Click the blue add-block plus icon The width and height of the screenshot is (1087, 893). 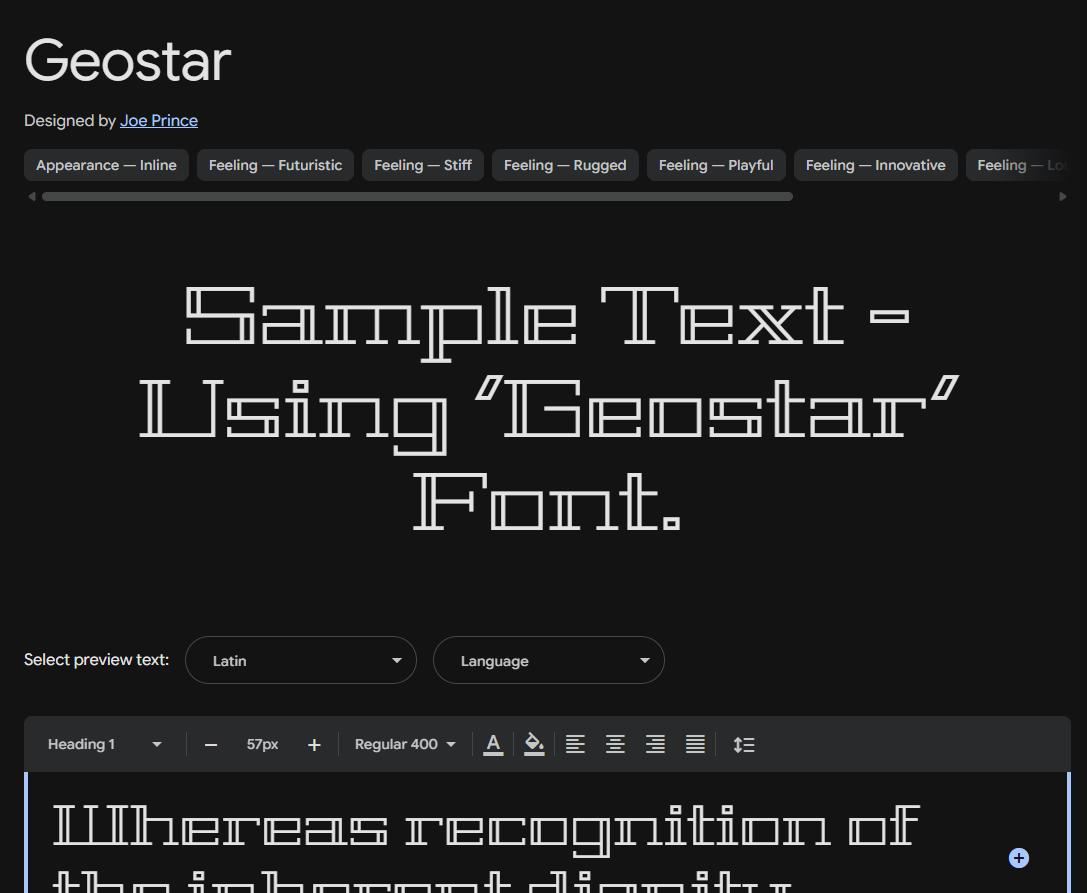point(1018,858)
